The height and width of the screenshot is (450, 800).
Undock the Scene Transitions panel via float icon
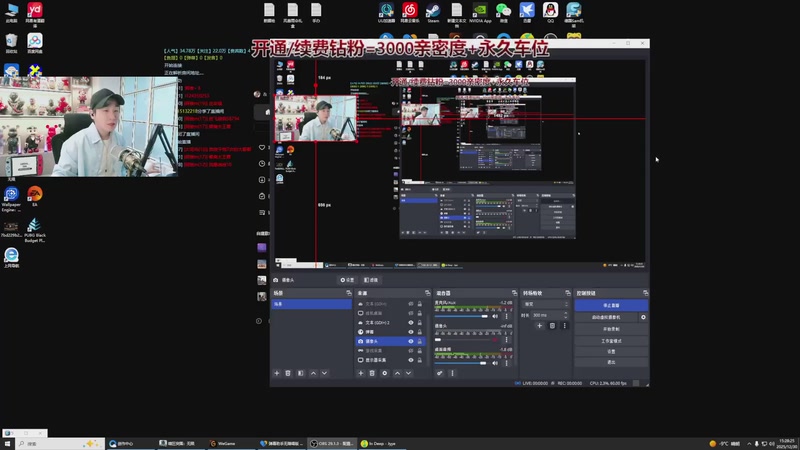click(568, 293)
